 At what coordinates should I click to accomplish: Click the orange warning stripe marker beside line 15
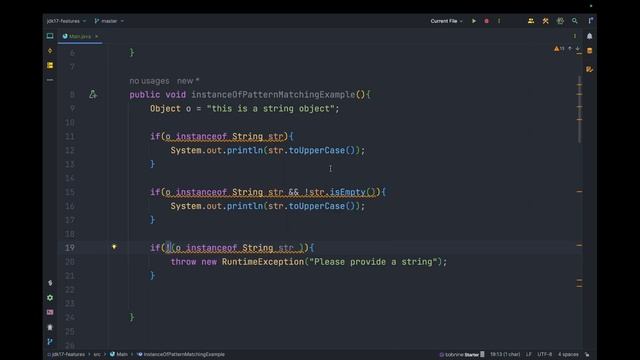(x=579, y=191)
